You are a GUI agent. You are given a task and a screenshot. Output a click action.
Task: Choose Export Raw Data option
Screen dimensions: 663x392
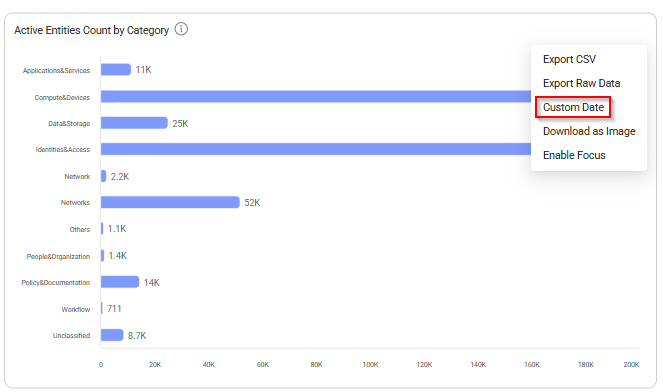581,83
